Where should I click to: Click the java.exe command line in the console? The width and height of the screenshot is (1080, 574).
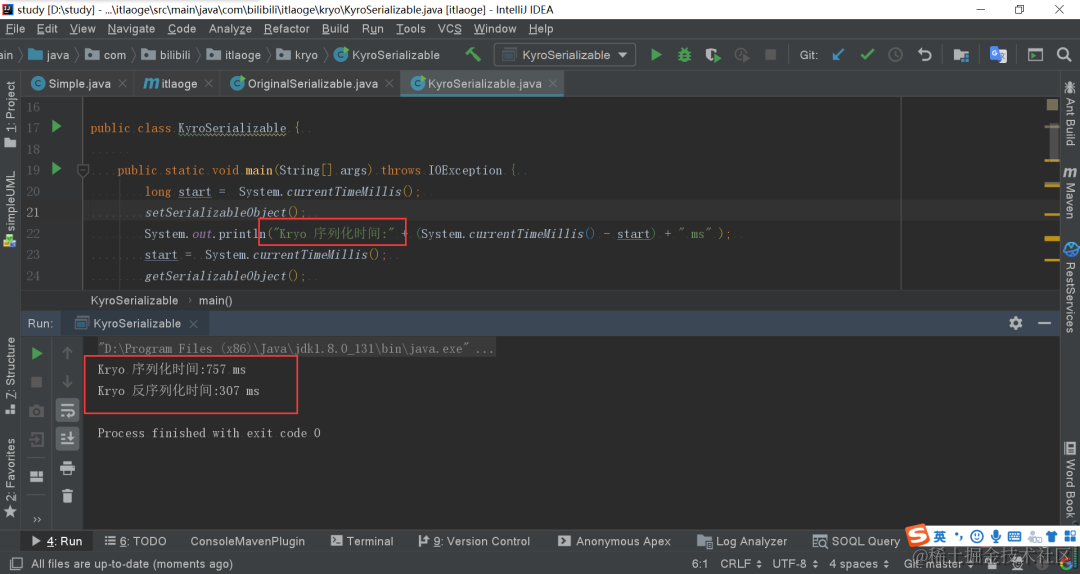pos(295,349)
